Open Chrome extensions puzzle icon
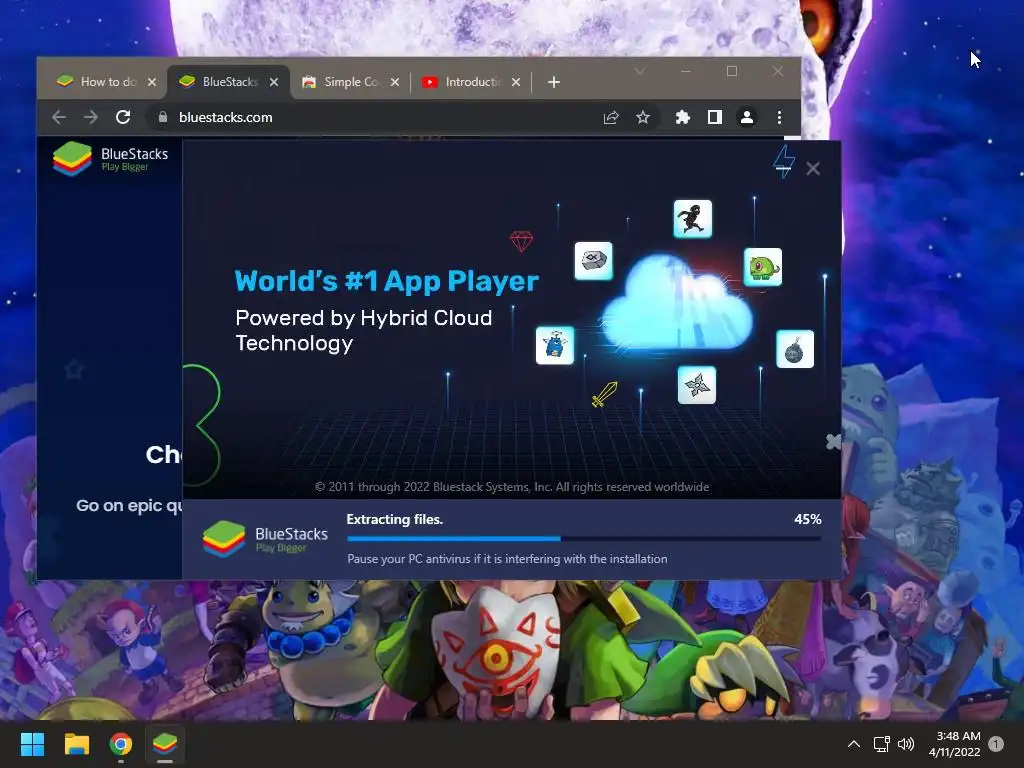Screen dimensions: 1024x768 (x=682, y=118)
